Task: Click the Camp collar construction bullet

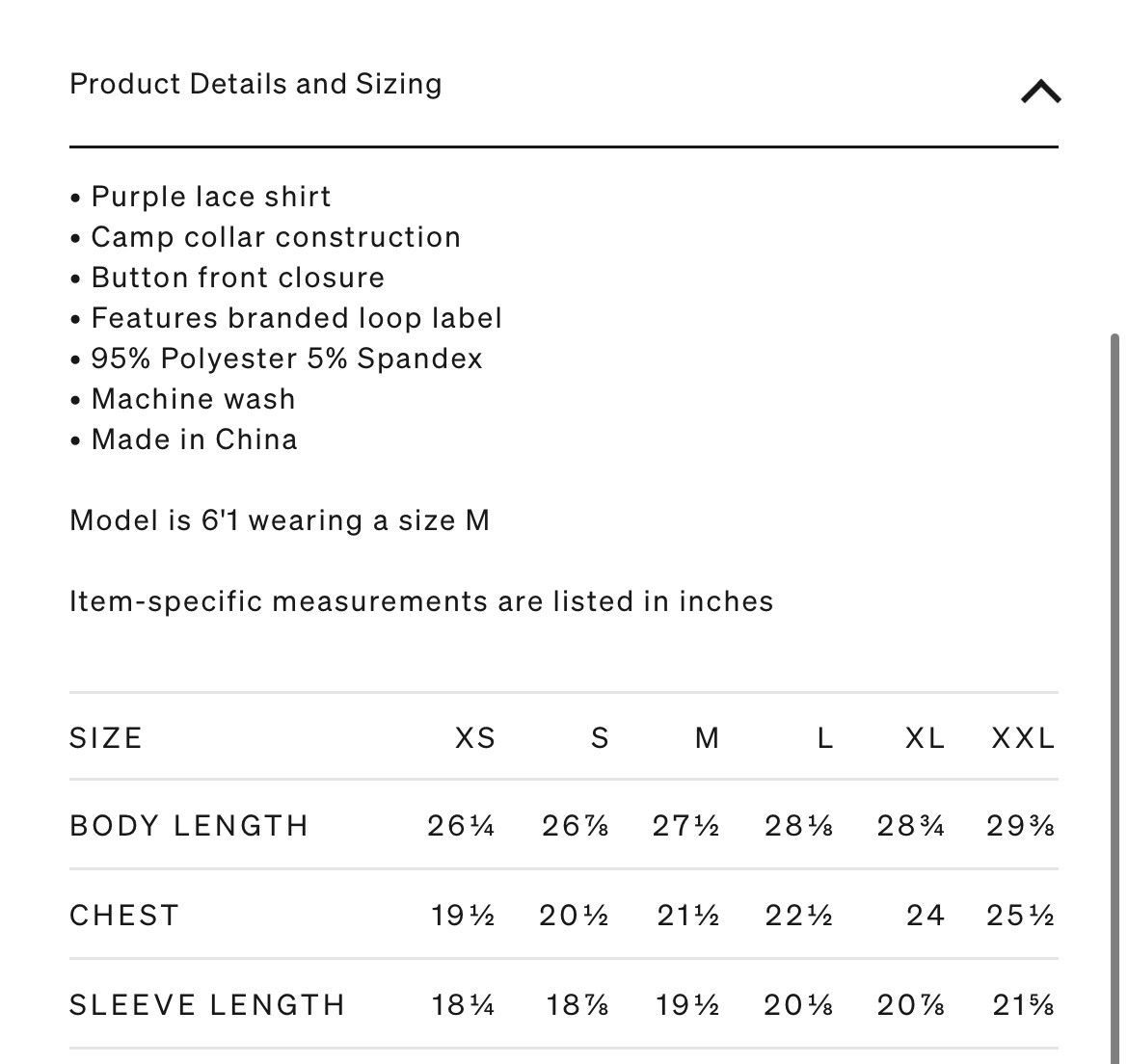Action: [x=276, y=237]
